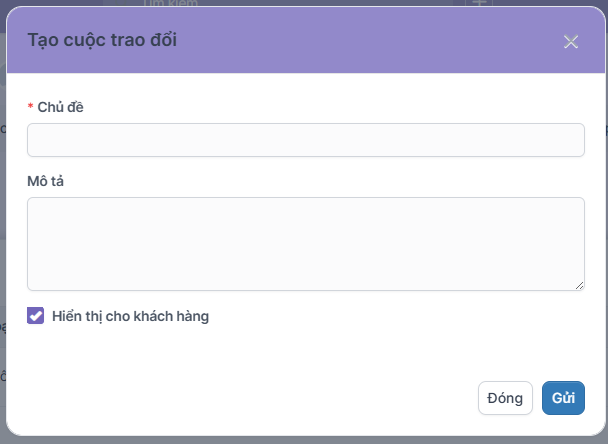608x444 pixels.
Task: Click the Chủ đề field label
Action: coord(60,107)
